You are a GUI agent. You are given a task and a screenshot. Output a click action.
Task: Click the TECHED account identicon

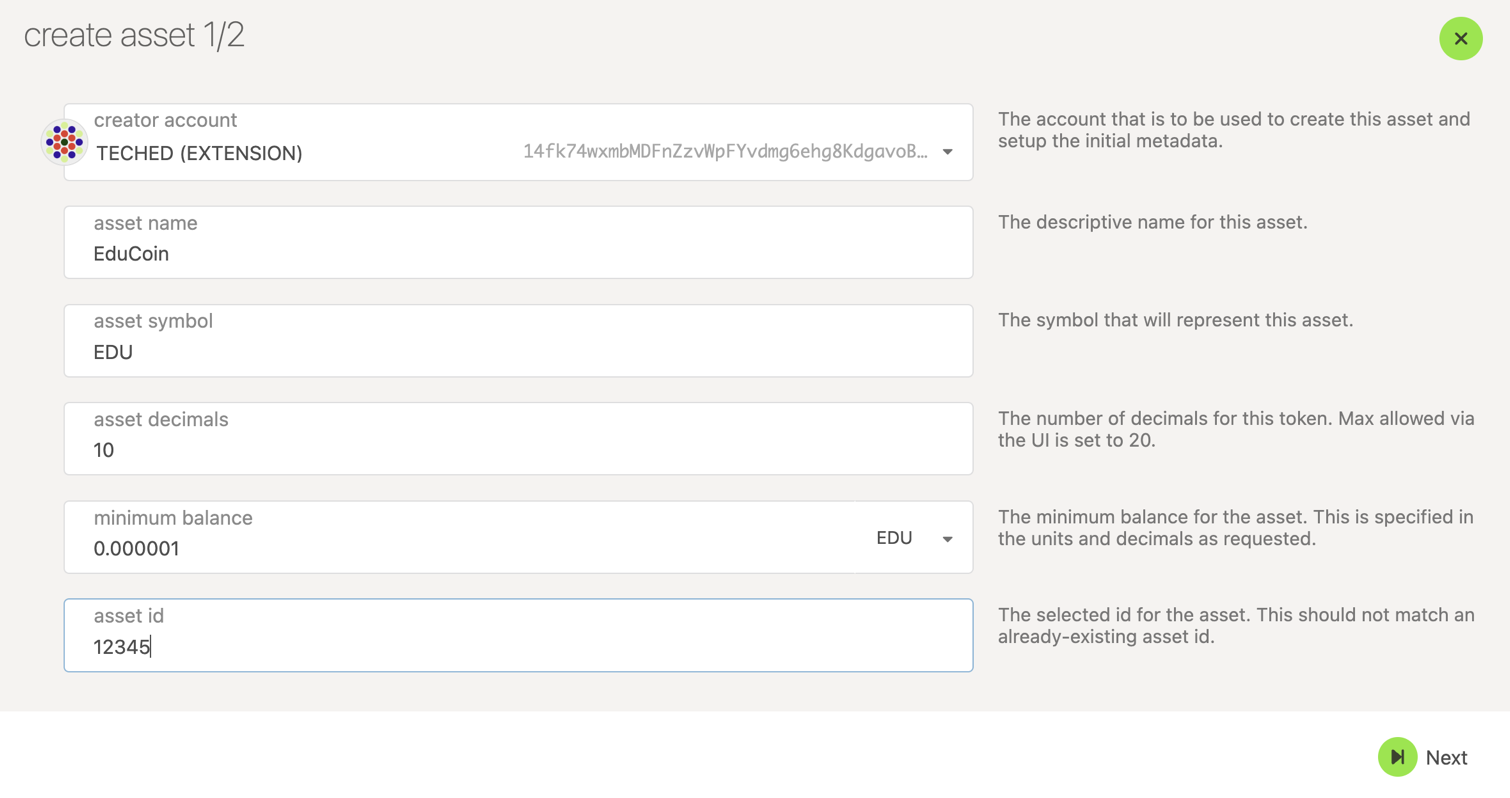click(64, 142)
